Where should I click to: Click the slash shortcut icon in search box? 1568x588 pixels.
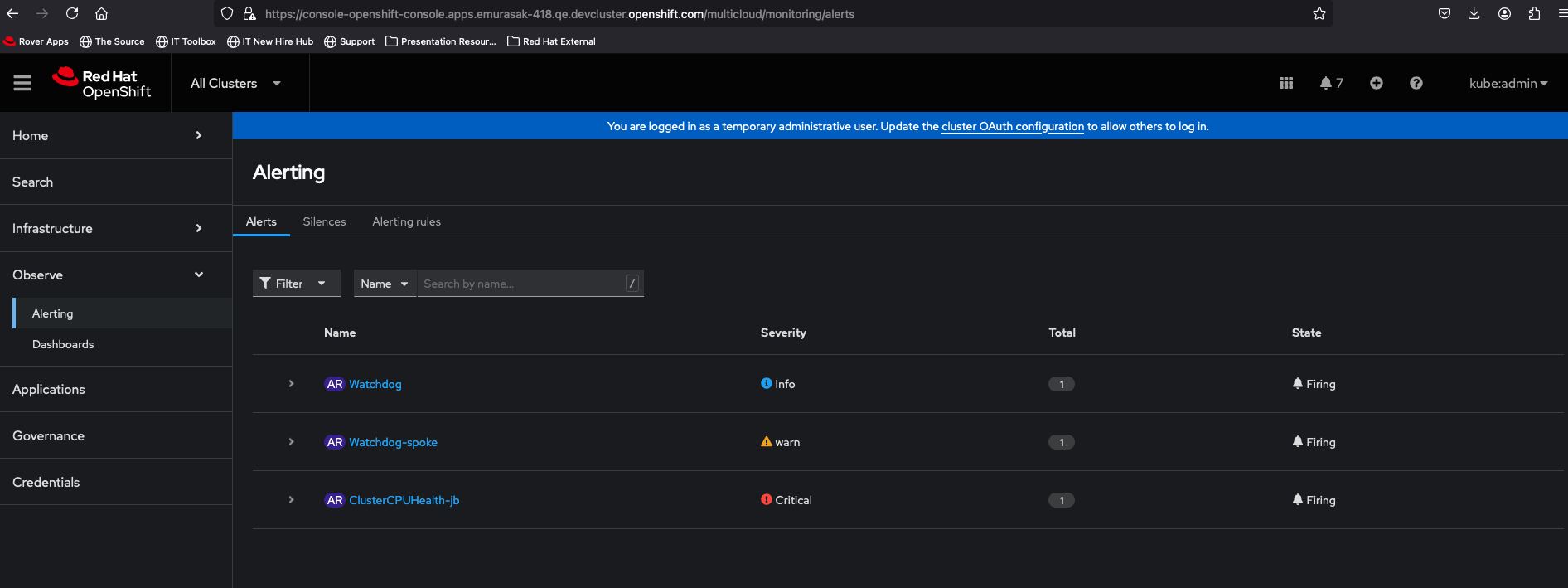point(632,283)
